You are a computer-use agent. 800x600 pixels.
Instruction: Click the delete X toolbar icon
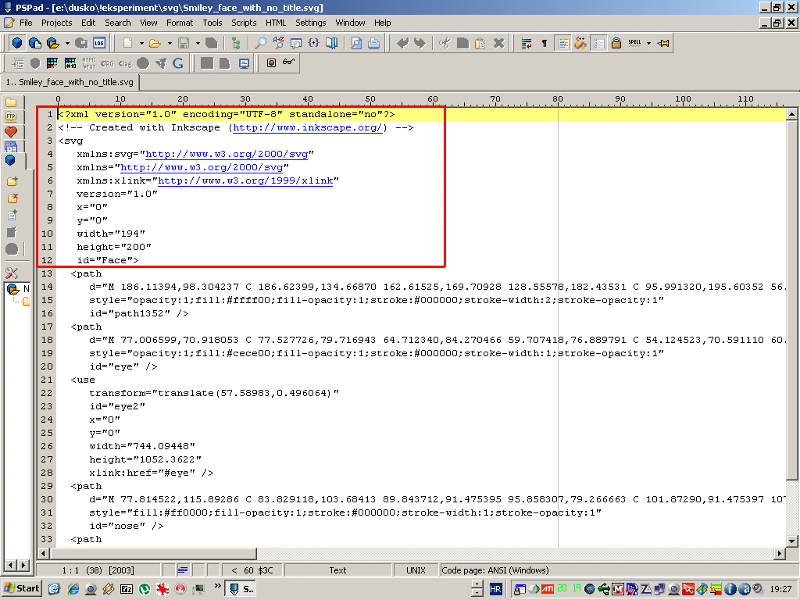(x=498, y=43)
